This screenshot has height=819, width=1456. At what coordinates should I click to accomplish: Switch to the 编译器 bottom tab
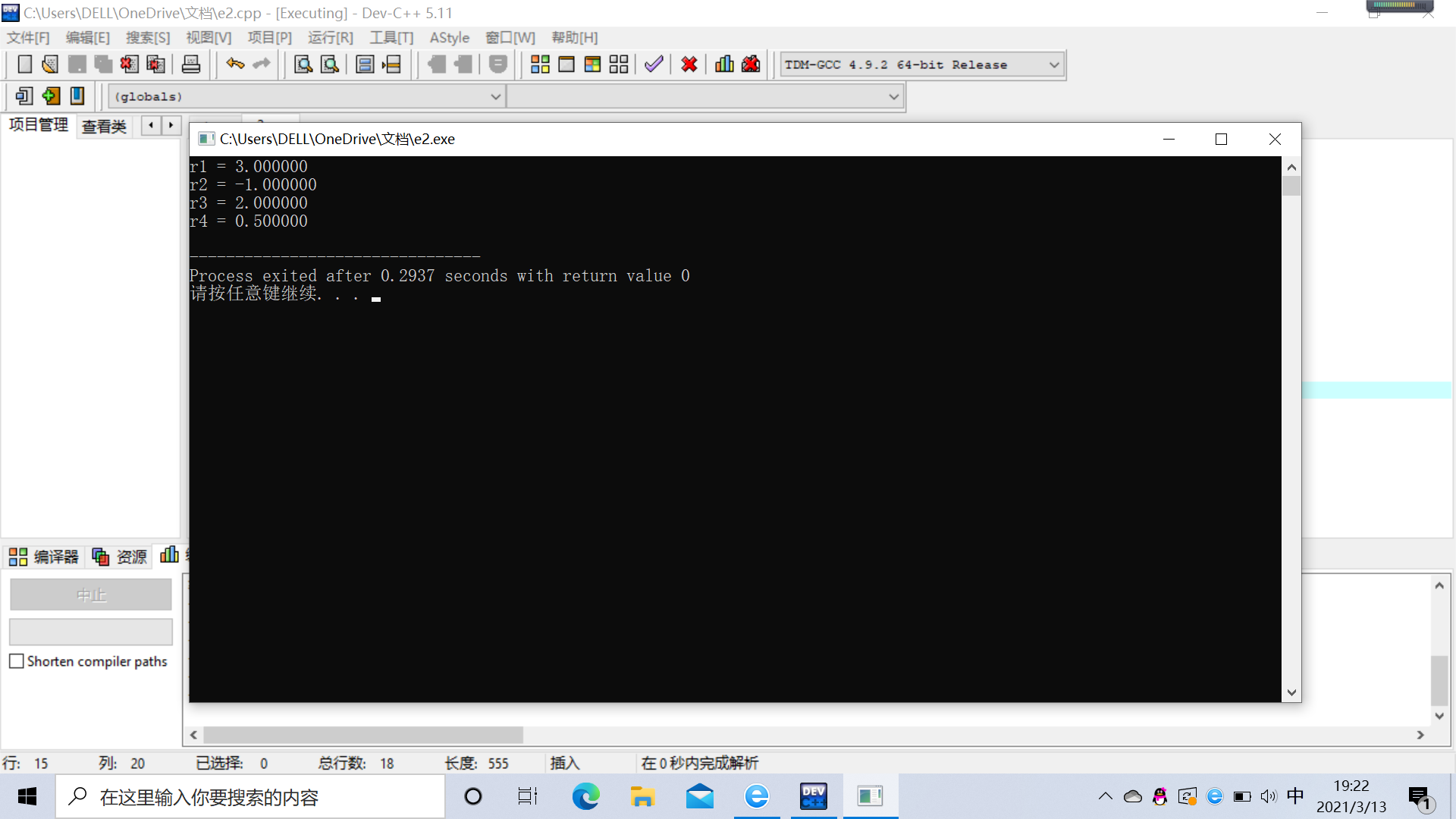(x=44, y=557)
